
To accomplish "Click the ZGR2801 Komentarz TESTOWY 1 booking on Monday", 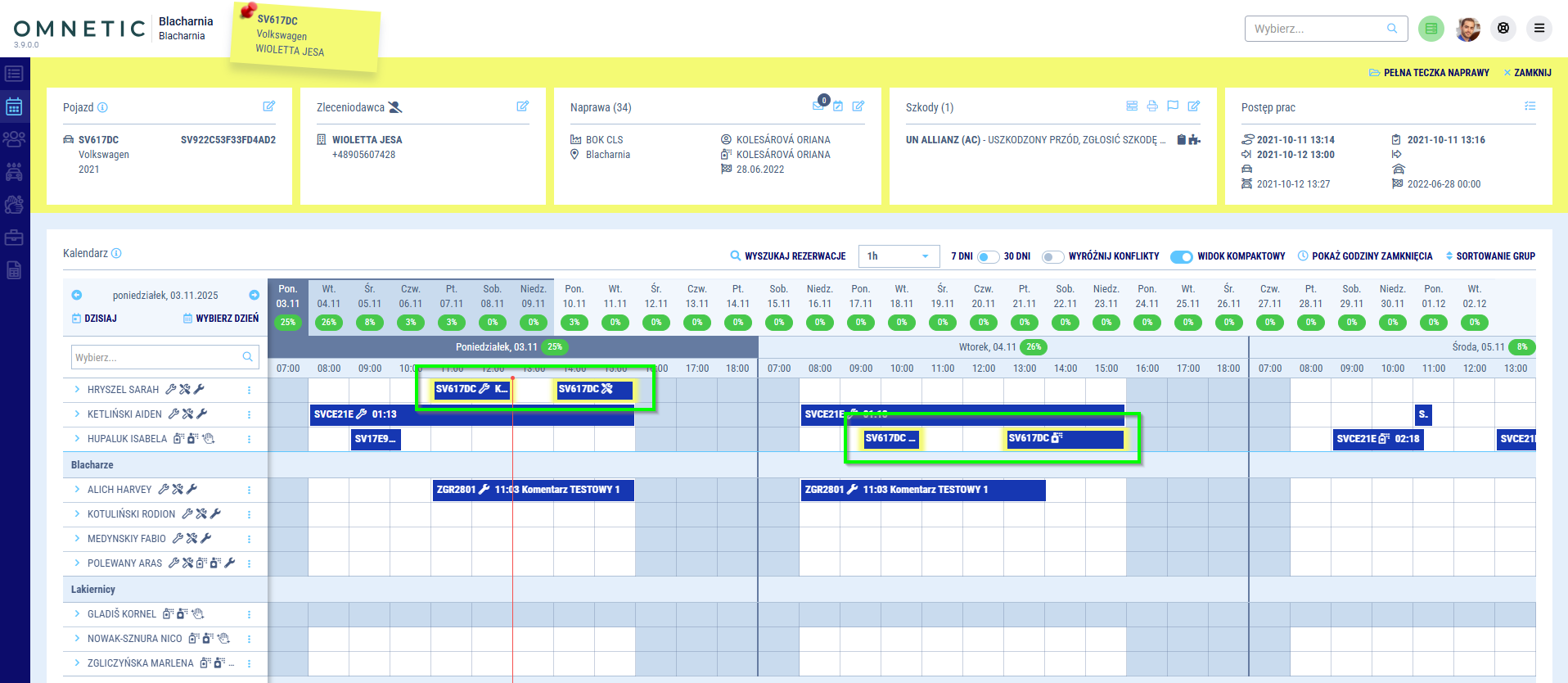I will click(533, 490).
